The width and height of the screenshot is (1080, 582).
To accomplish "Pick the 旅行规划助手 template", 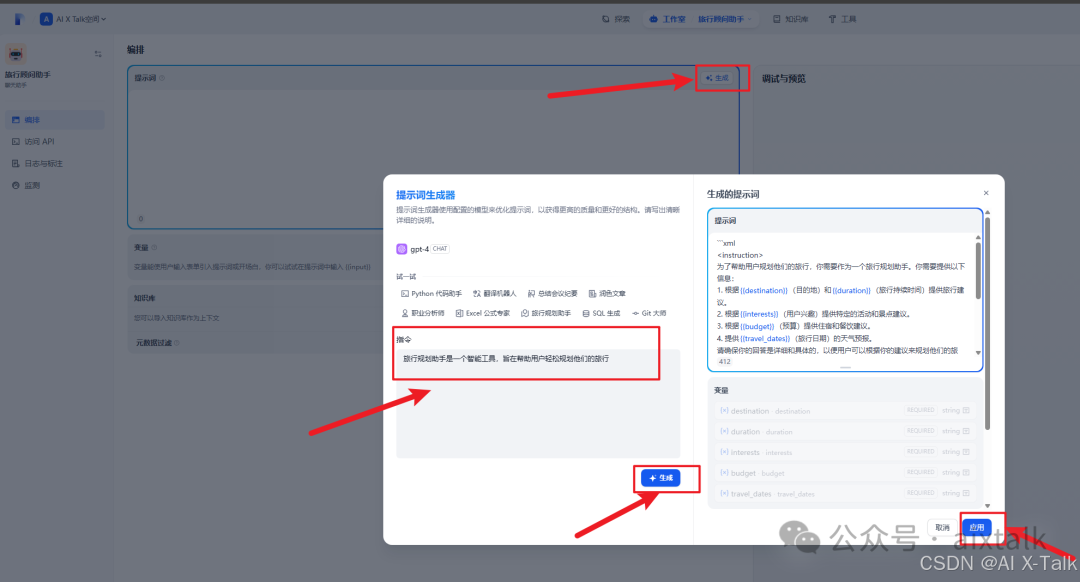I will click(546, 313).
